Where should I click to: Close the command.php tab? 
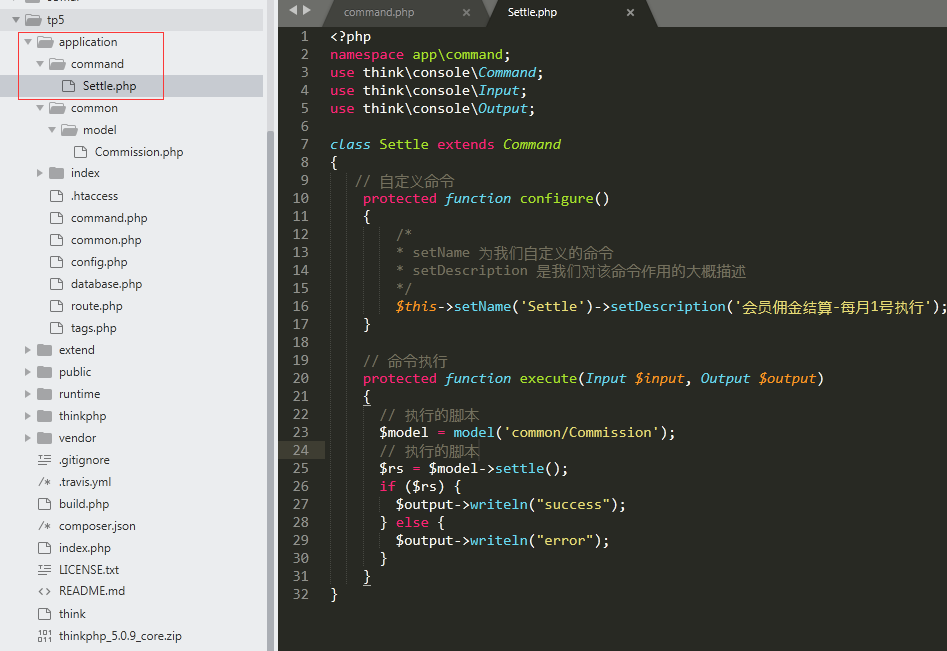coord(466,13)
